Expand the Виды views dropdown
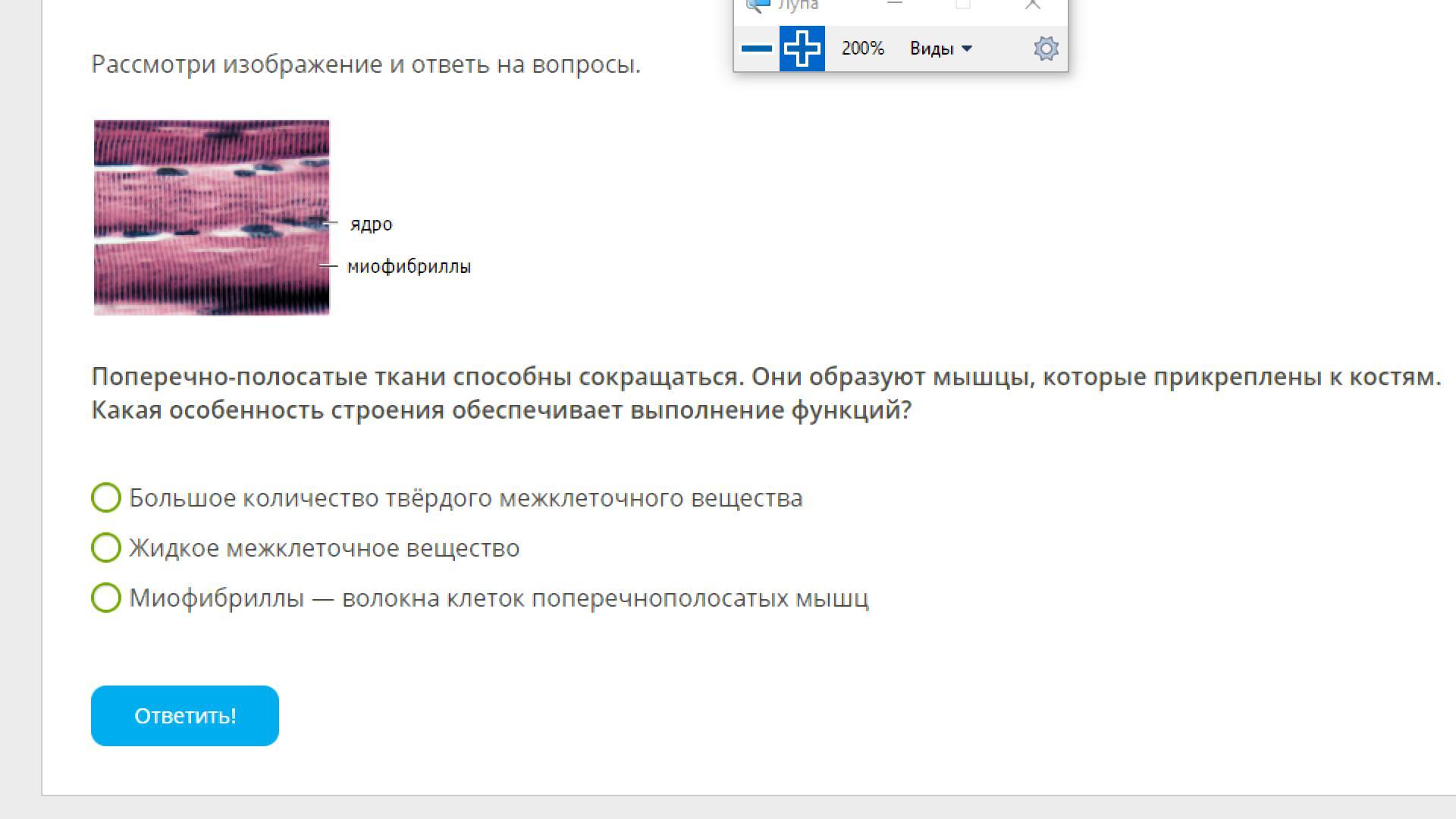 click(x=940, y=49)
